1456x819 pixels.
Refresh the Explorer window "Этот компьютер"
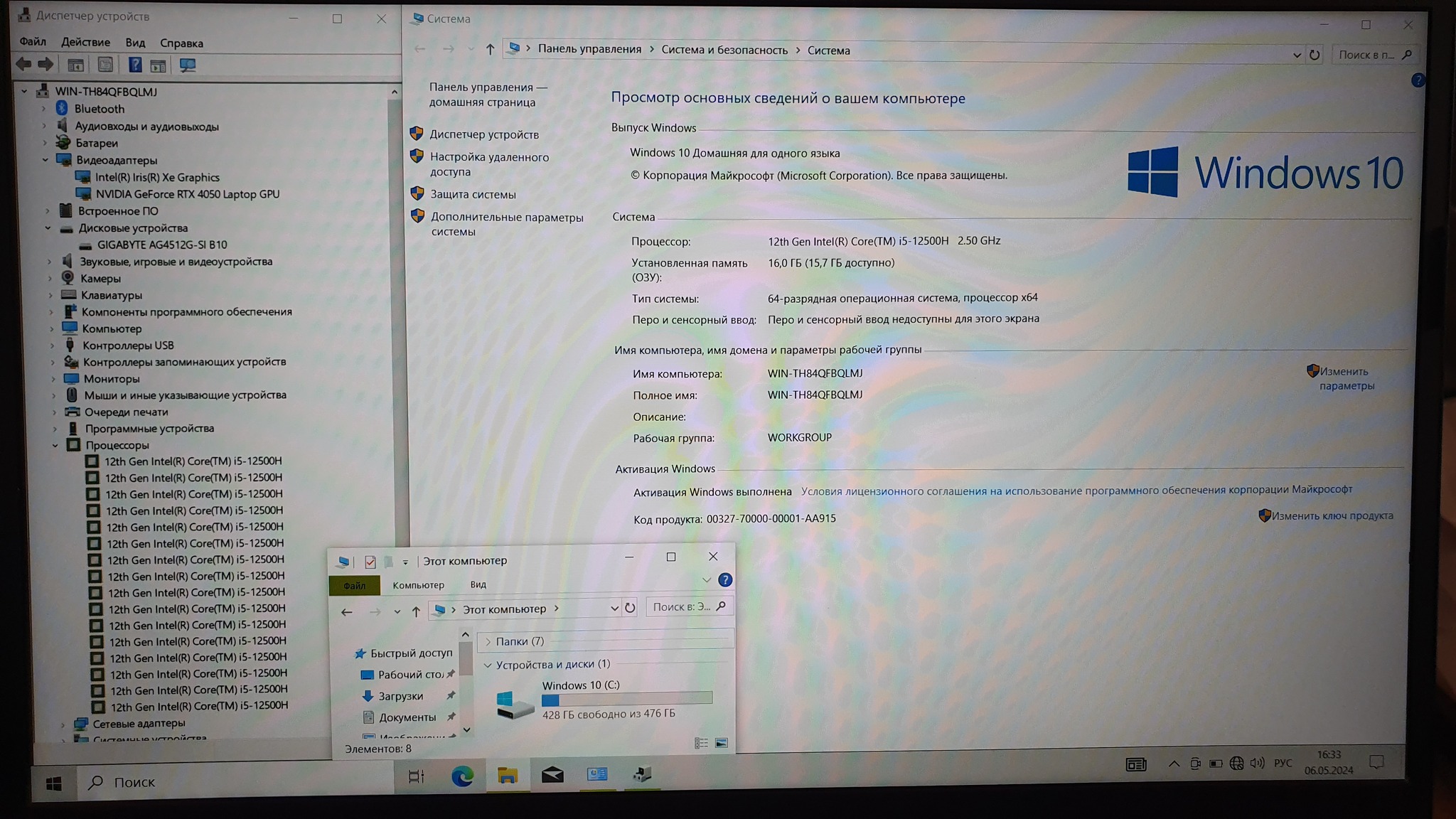[630, 608]
